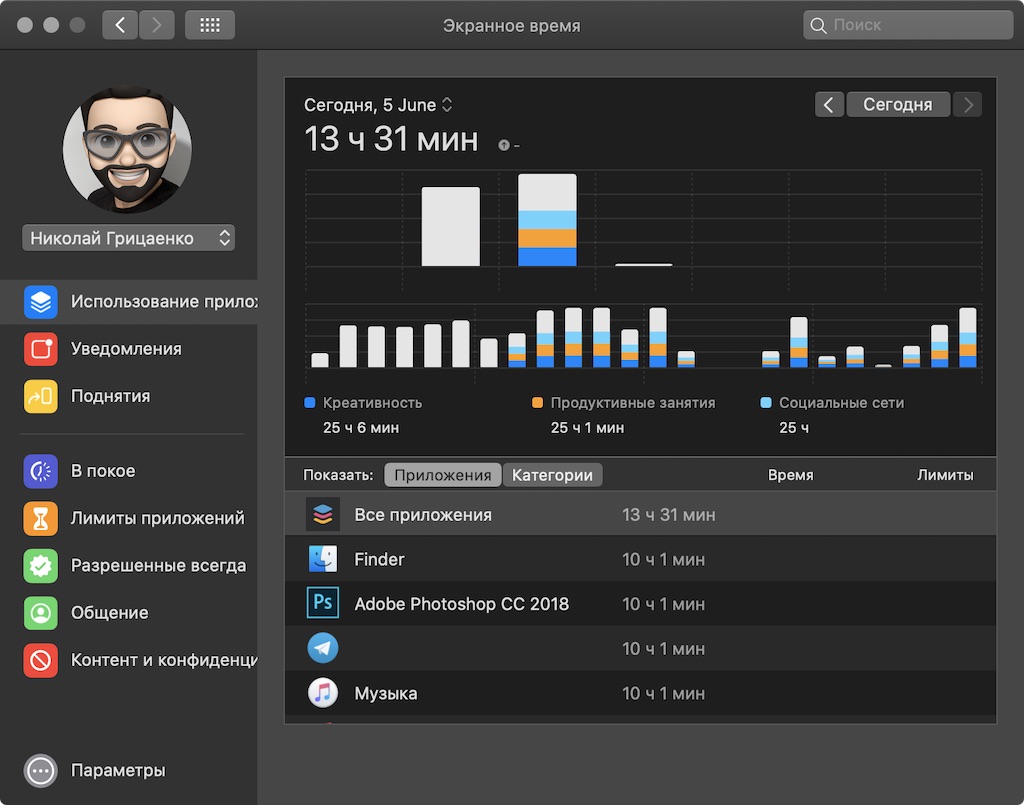Open the Сегодня, 5 June date picker
The height and width of the screenshot is (805, 1024).
pos(378,105)
